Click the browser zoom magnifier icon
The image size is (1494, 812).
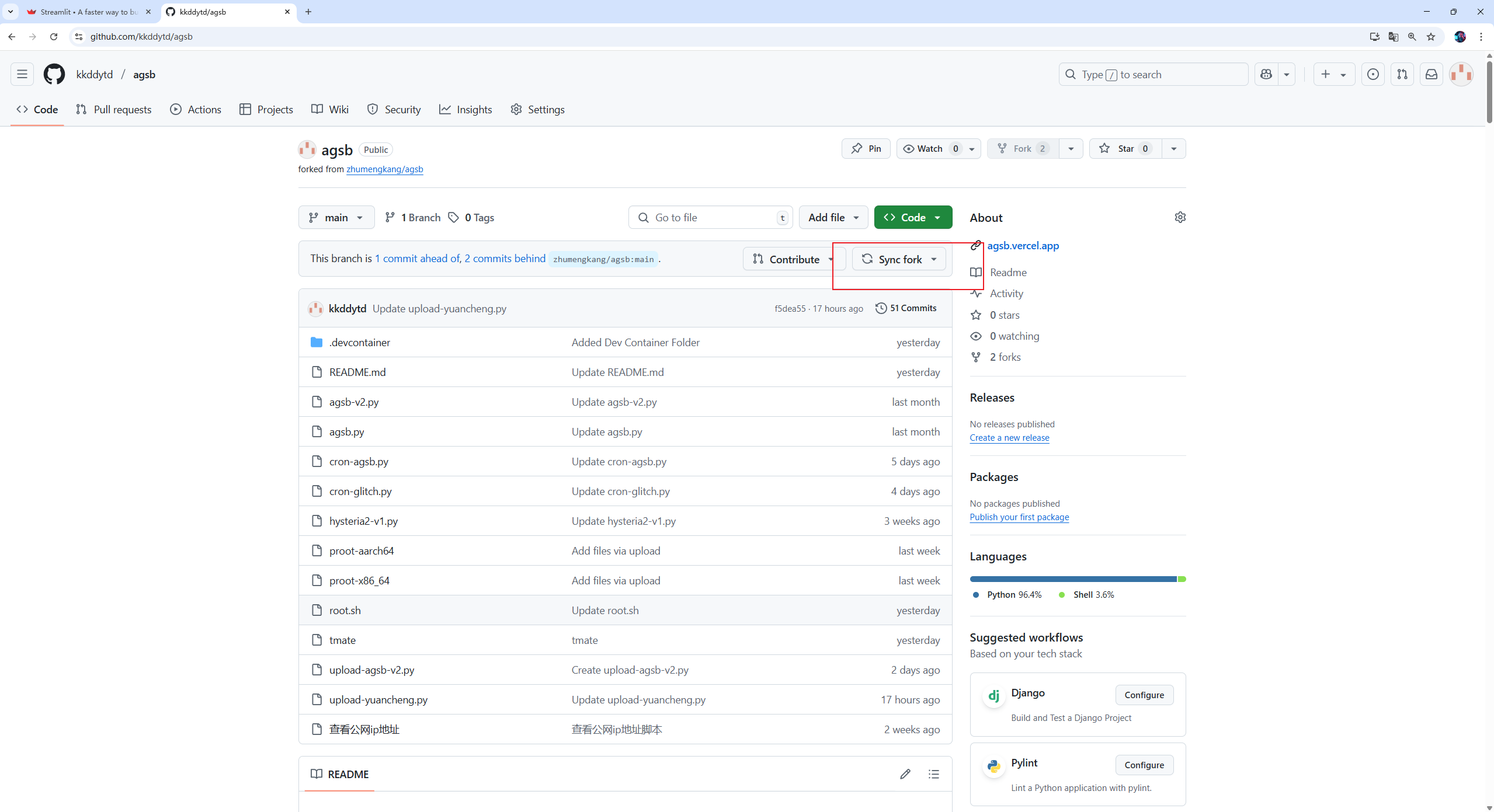(x=1412, y=37)
